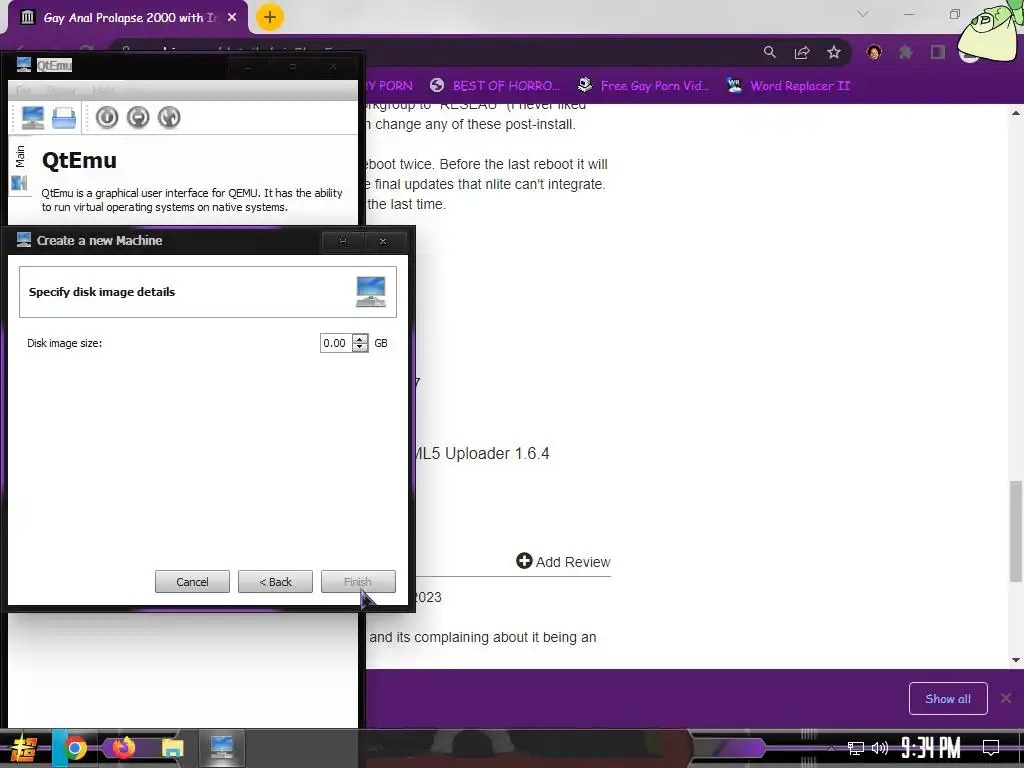Click the start power icon in QtEmu toolbar
This screenshot has width=1024, height=768.
pyautogui.click(x=107, y=118)
